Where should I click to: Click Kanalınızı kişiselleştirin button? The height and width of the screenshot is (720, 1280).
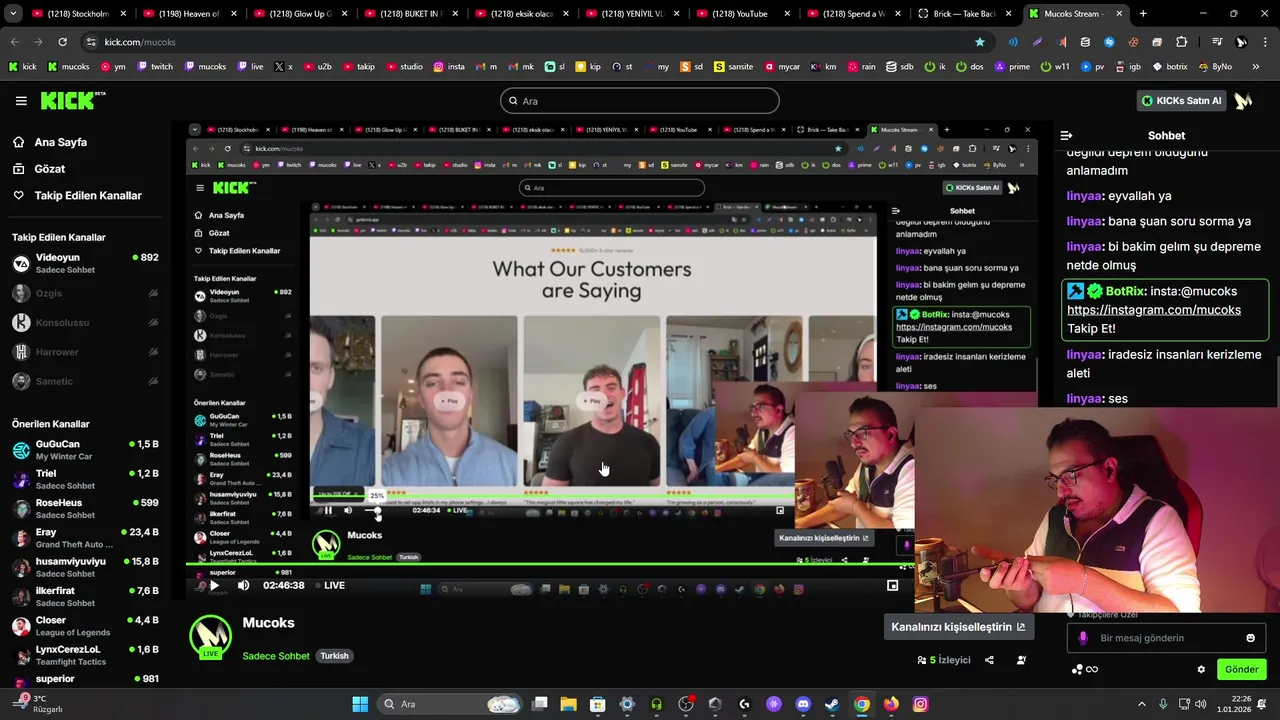(958, 627)
